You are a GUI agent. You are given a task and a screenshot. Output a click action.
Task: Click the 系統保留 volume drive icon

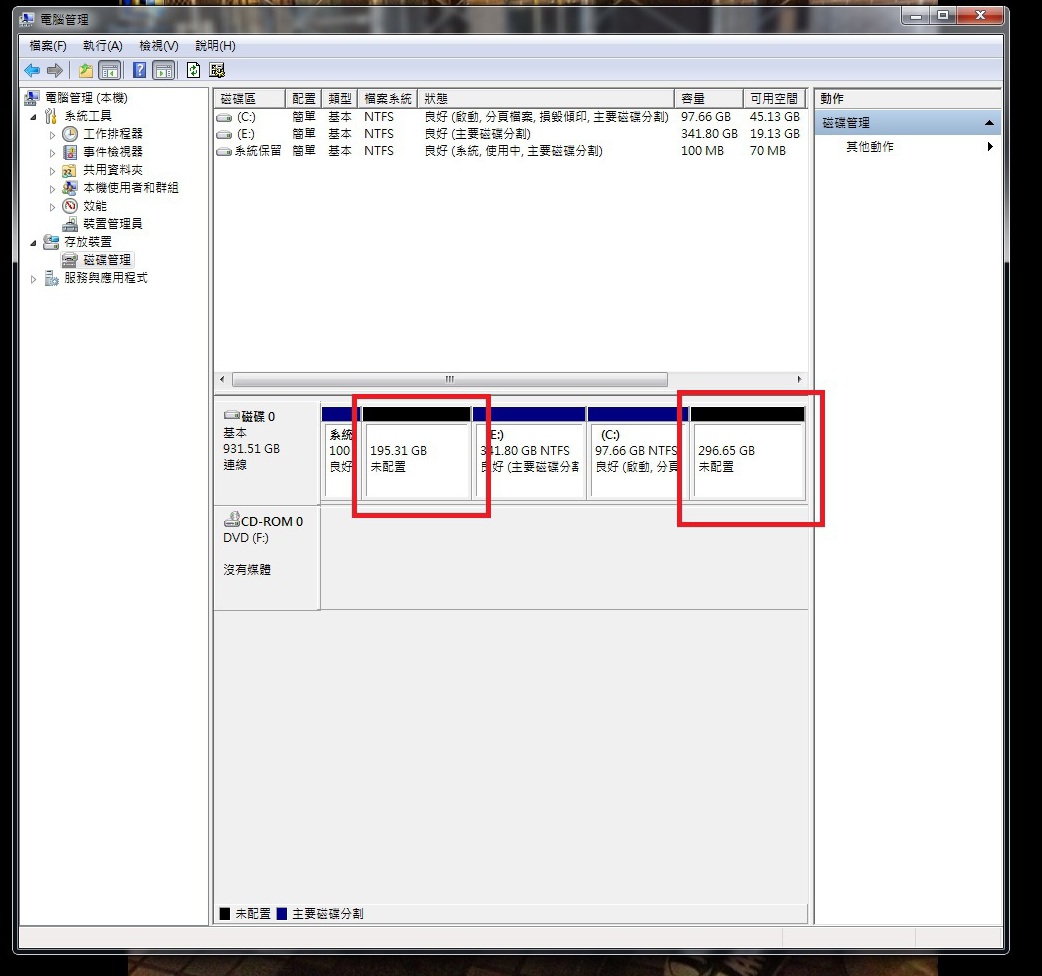coord(225,151)
